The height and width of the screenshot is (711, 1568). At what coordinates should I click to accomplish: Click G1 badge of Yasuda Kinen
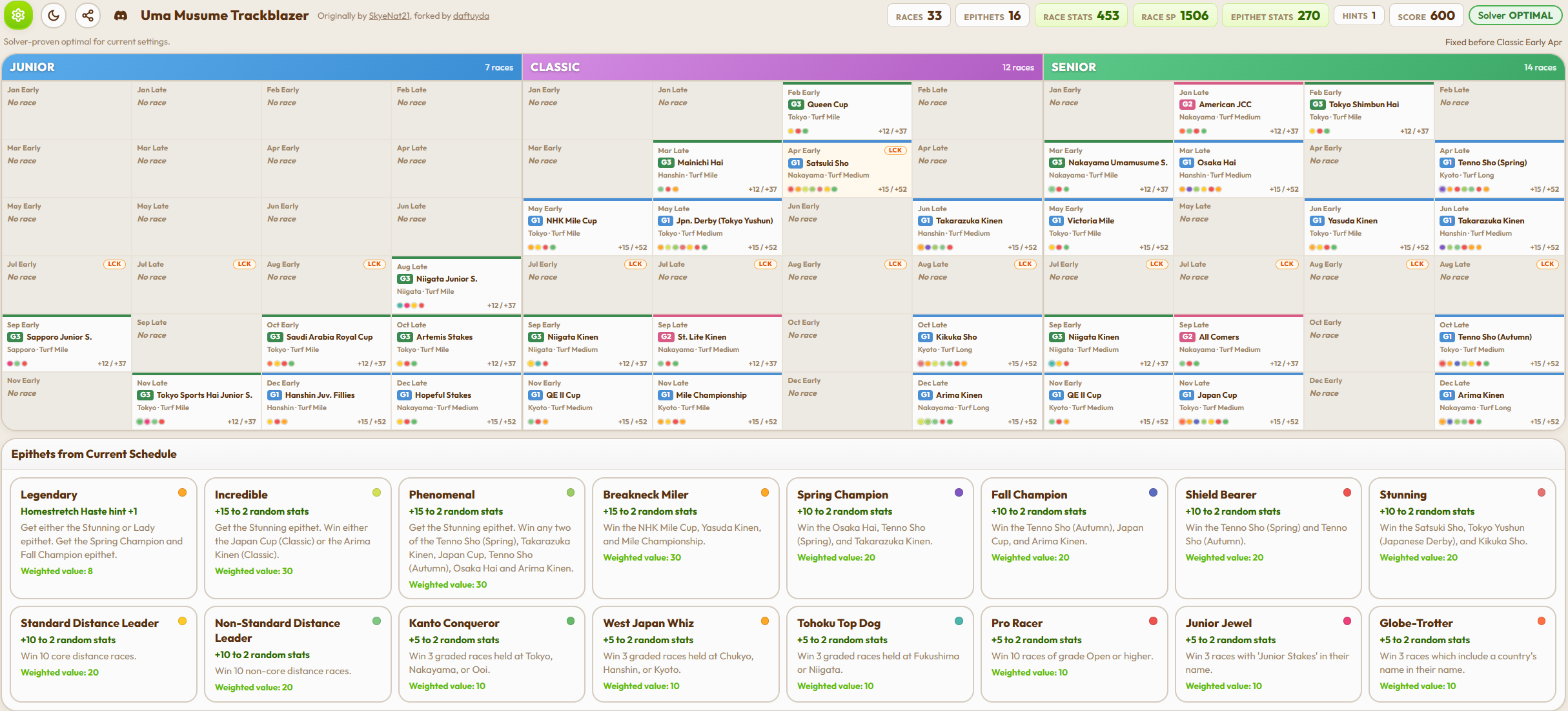[1317, 221]
